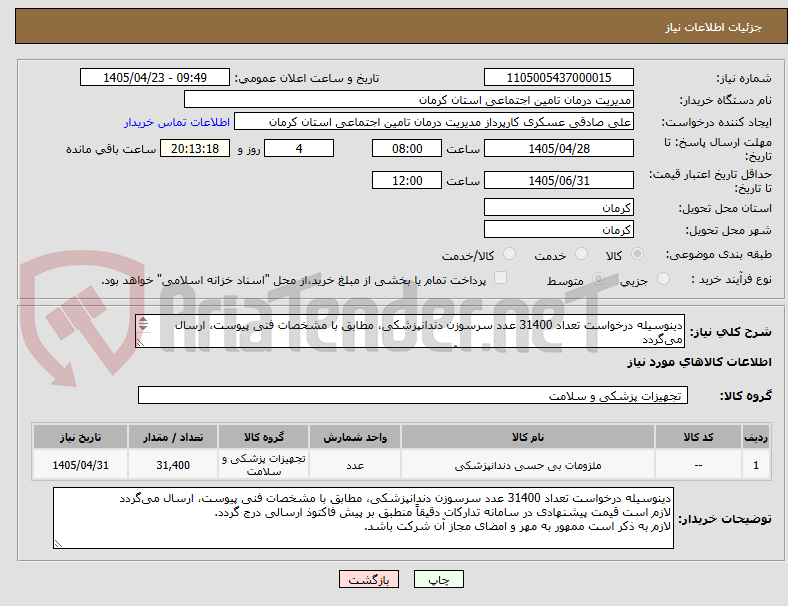Click item name ملزومات بی حسی دندانپزشکی cell

(x=528, y=465)
